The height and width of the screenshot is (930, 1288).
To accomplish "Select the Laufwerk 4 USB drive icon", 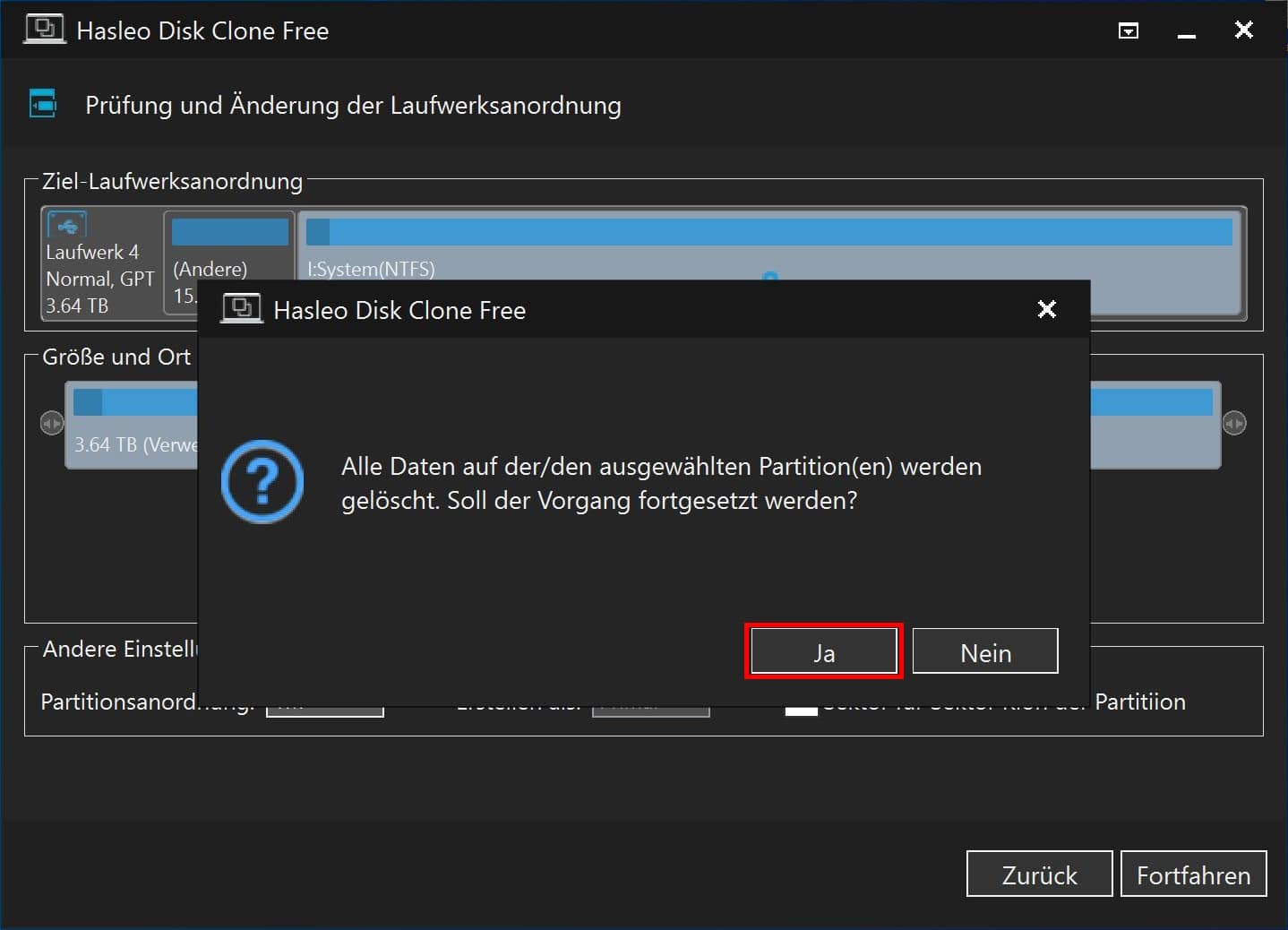I will pos(66,225).
